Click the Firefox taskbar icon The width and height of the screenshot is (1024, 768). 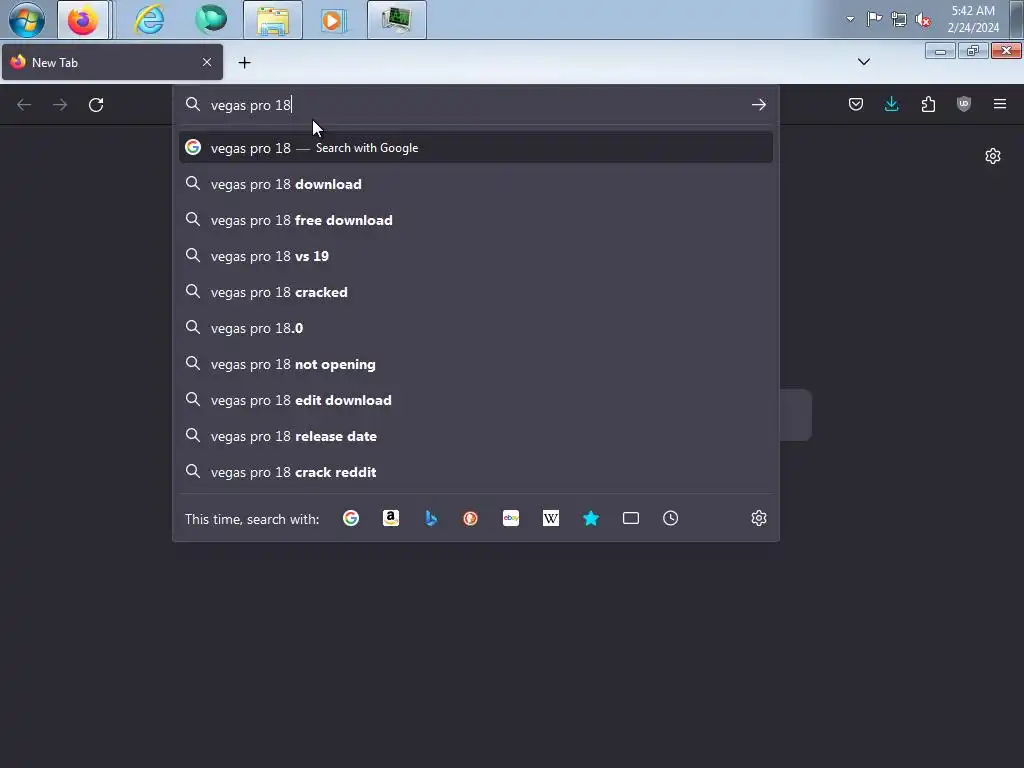pos(83,20)
